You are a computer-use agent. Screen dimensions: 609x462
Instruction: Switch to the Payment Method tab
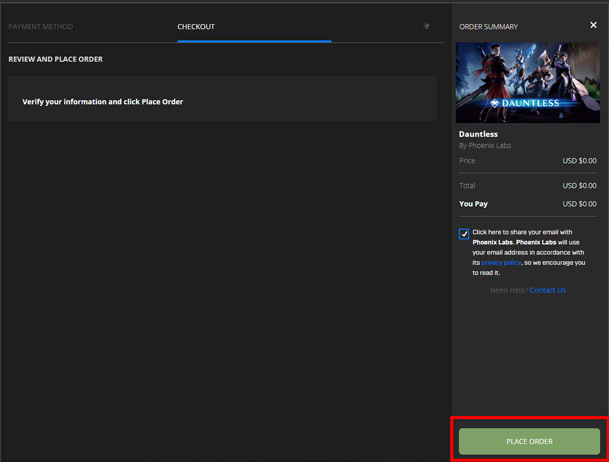pyautogui.click(x=41, y=27)
